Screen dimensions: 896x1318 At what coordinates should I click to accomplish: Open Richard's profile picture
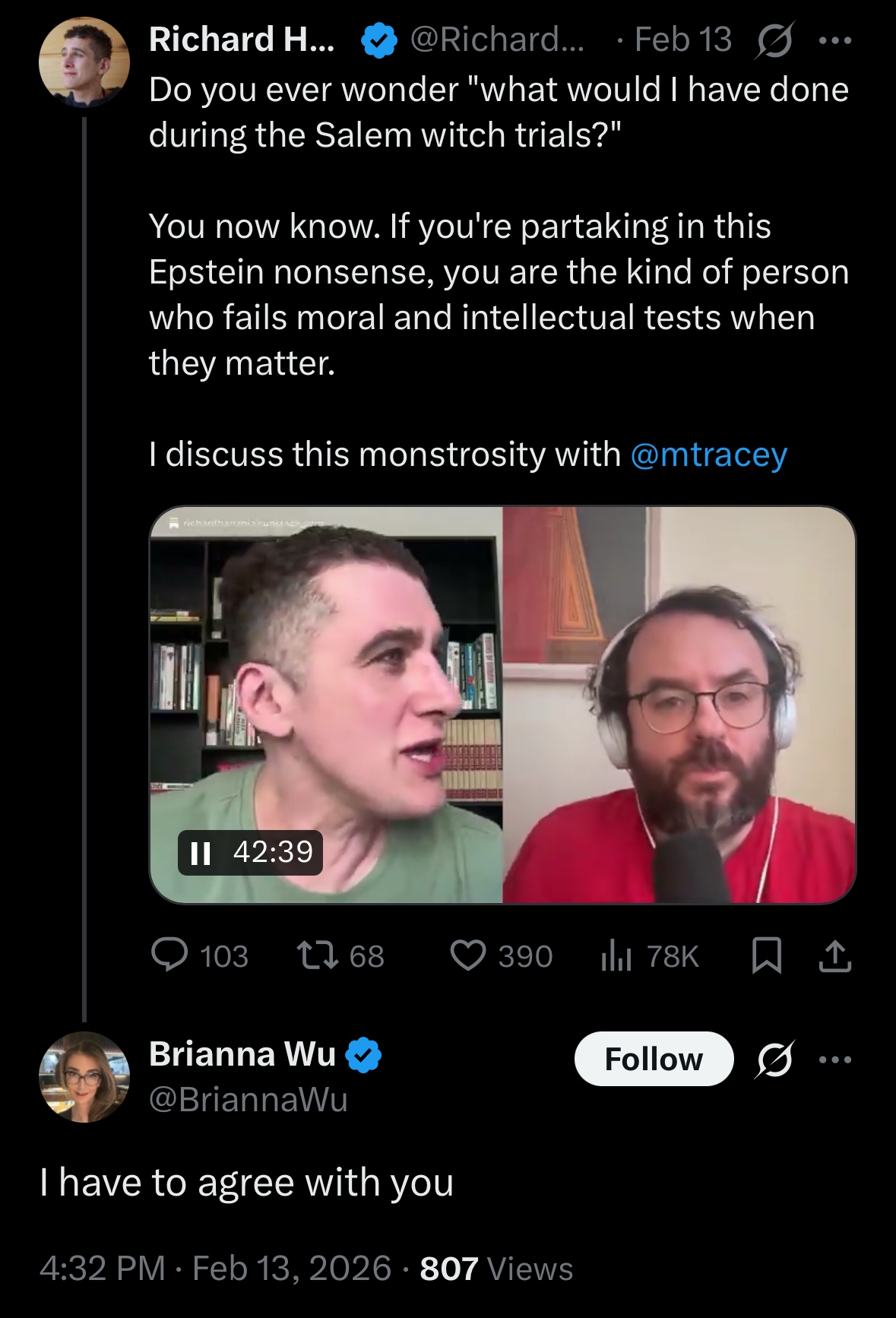click(x=84, y=62)
